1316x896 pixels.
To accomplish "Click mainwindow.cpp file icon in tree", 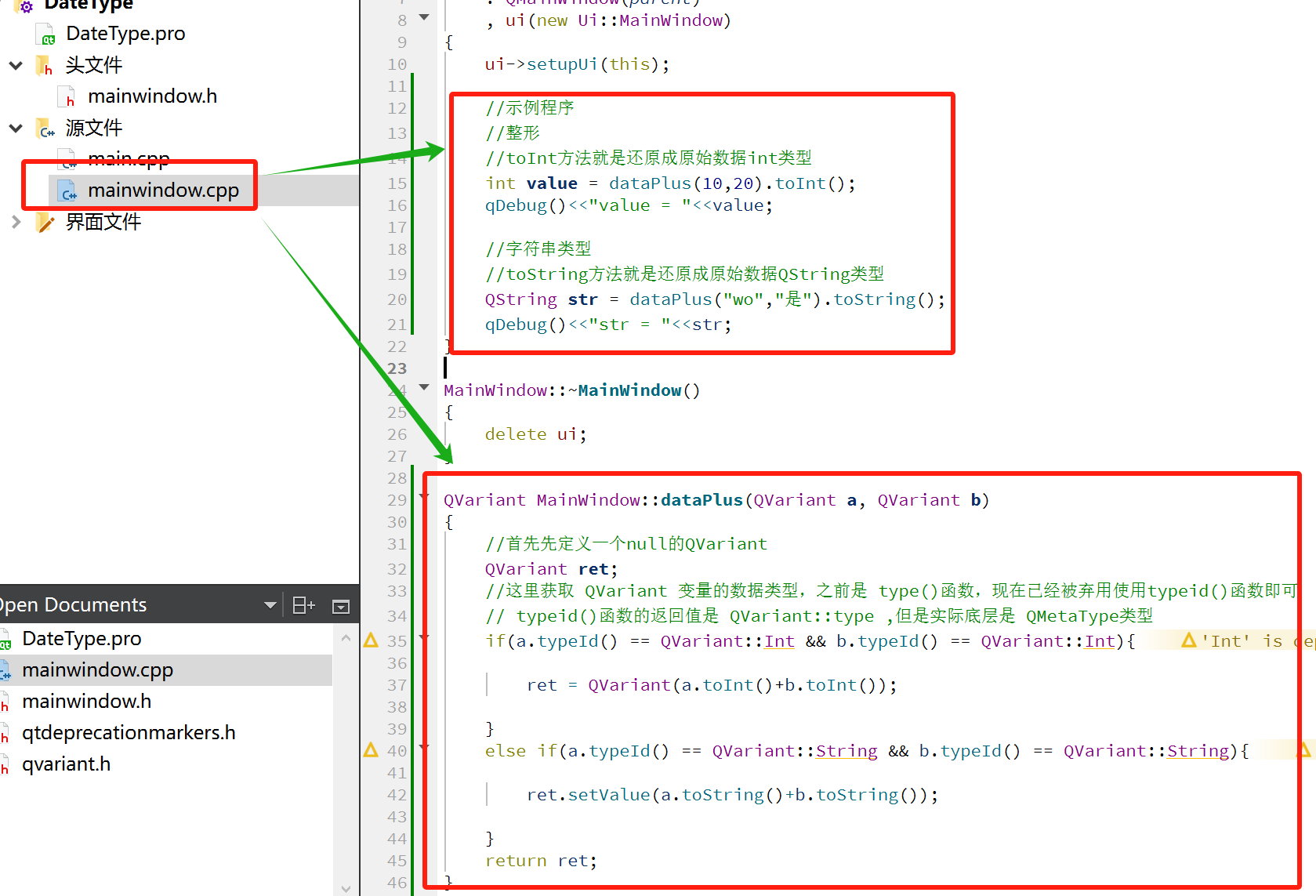I will [x=69, y=190].
